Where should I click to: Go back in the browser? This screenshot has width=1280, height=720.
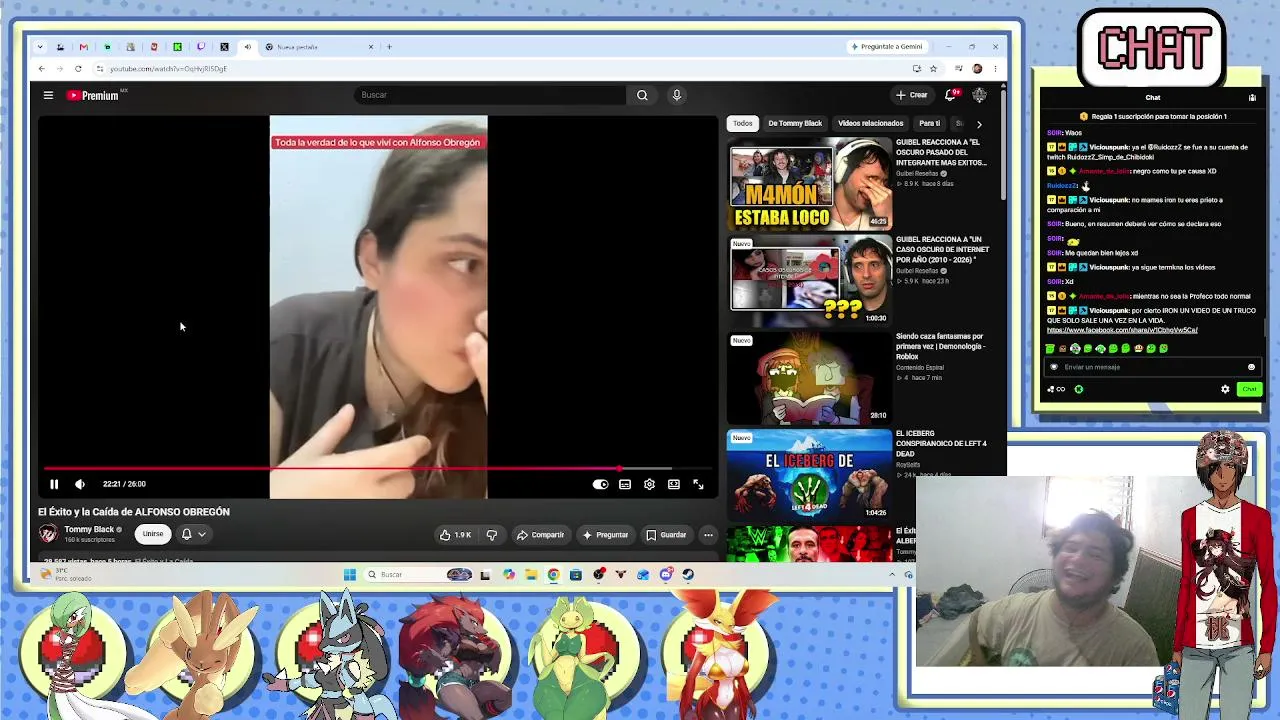(x=41, y=69)
